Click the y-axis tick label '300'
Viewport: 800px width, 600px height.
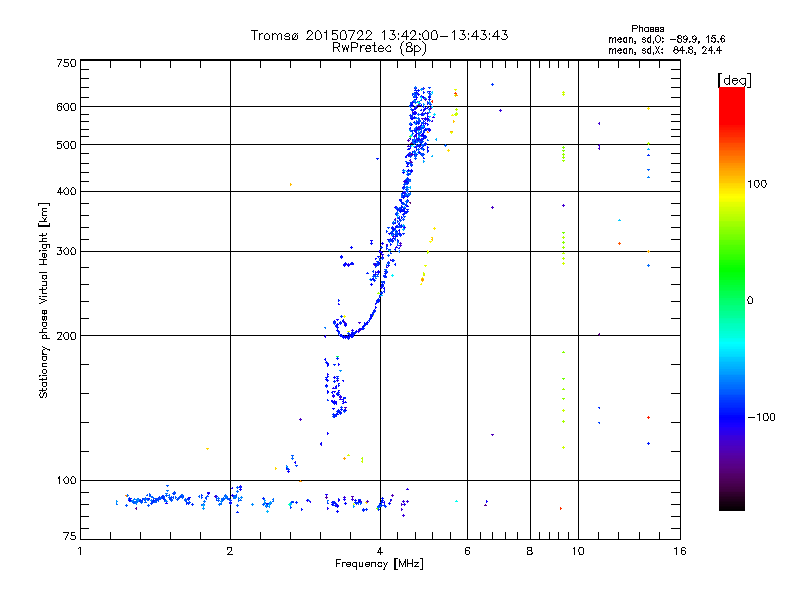66,251
